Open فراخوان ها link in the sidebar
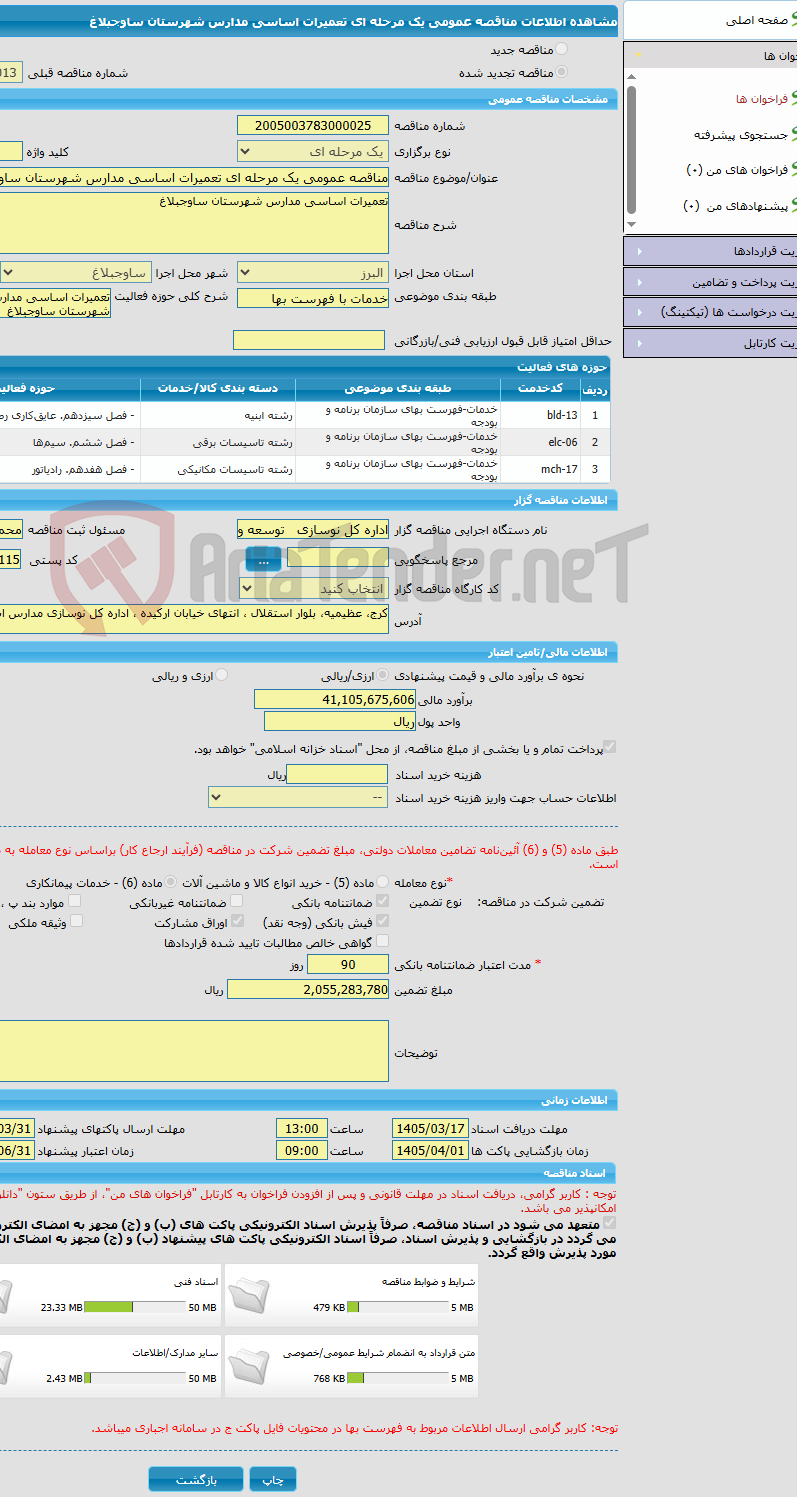This screenshot has height=1497, width=797. coord(762,99)
